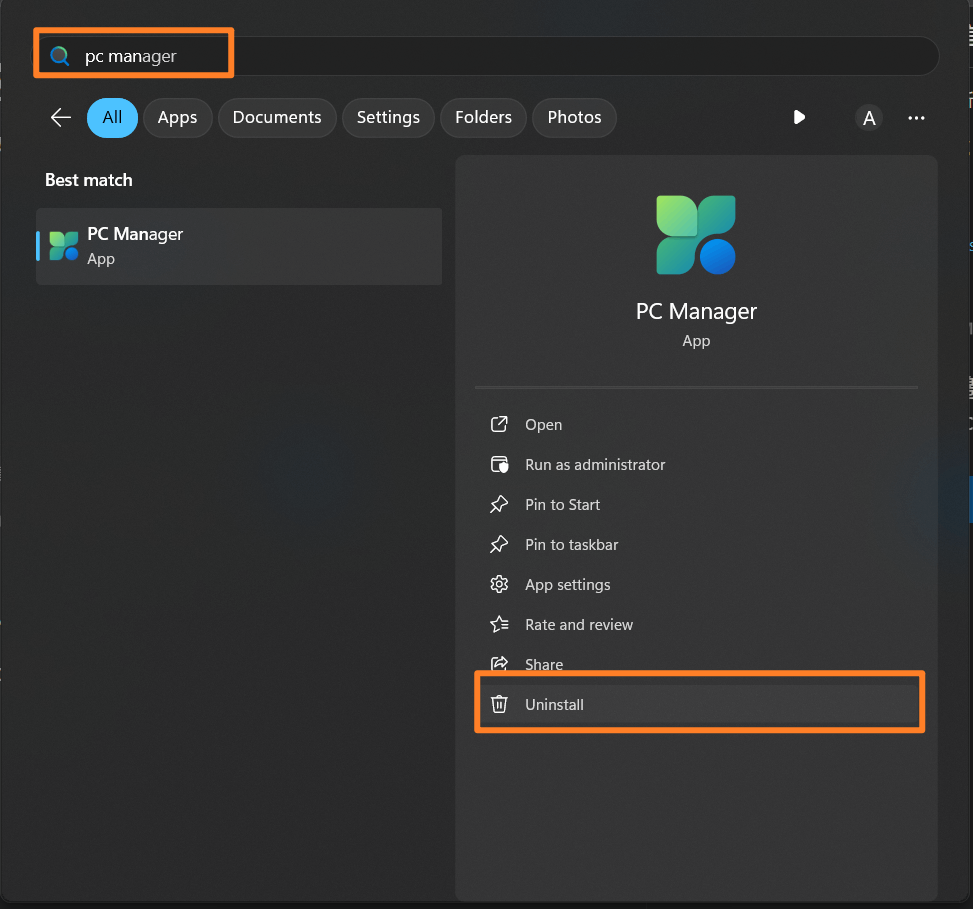Screen dimensions: 973x909
Task: Click the App settings gear icon
Action: pos(499,585)
